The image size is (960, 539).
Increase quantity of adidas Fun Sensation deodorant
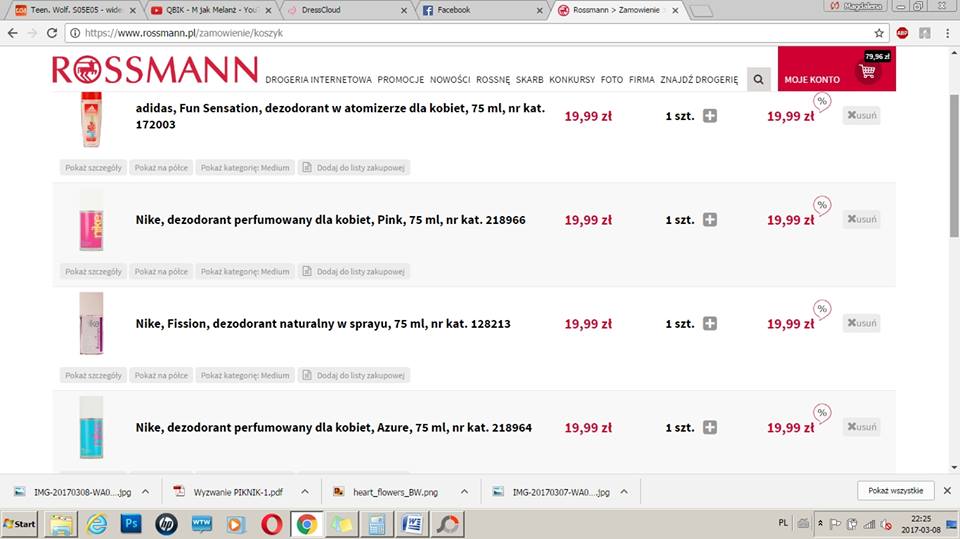[x=710, y=116]
